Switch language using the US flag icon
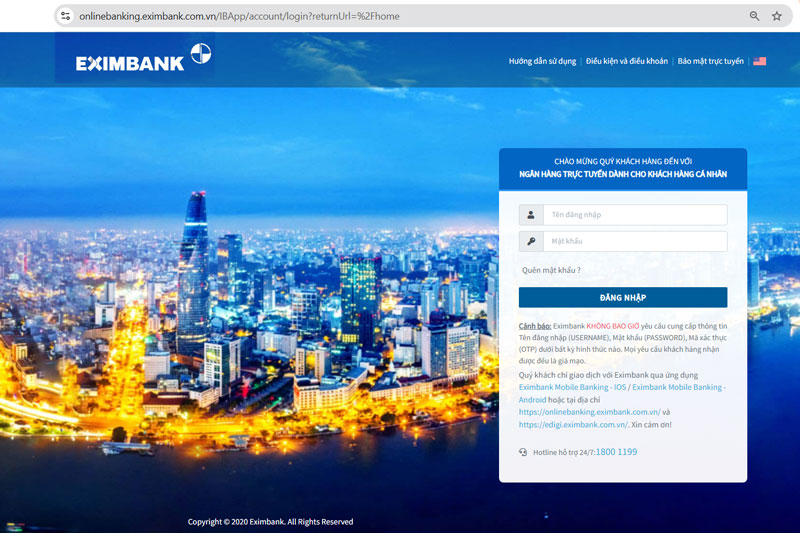 coord(760,61)
